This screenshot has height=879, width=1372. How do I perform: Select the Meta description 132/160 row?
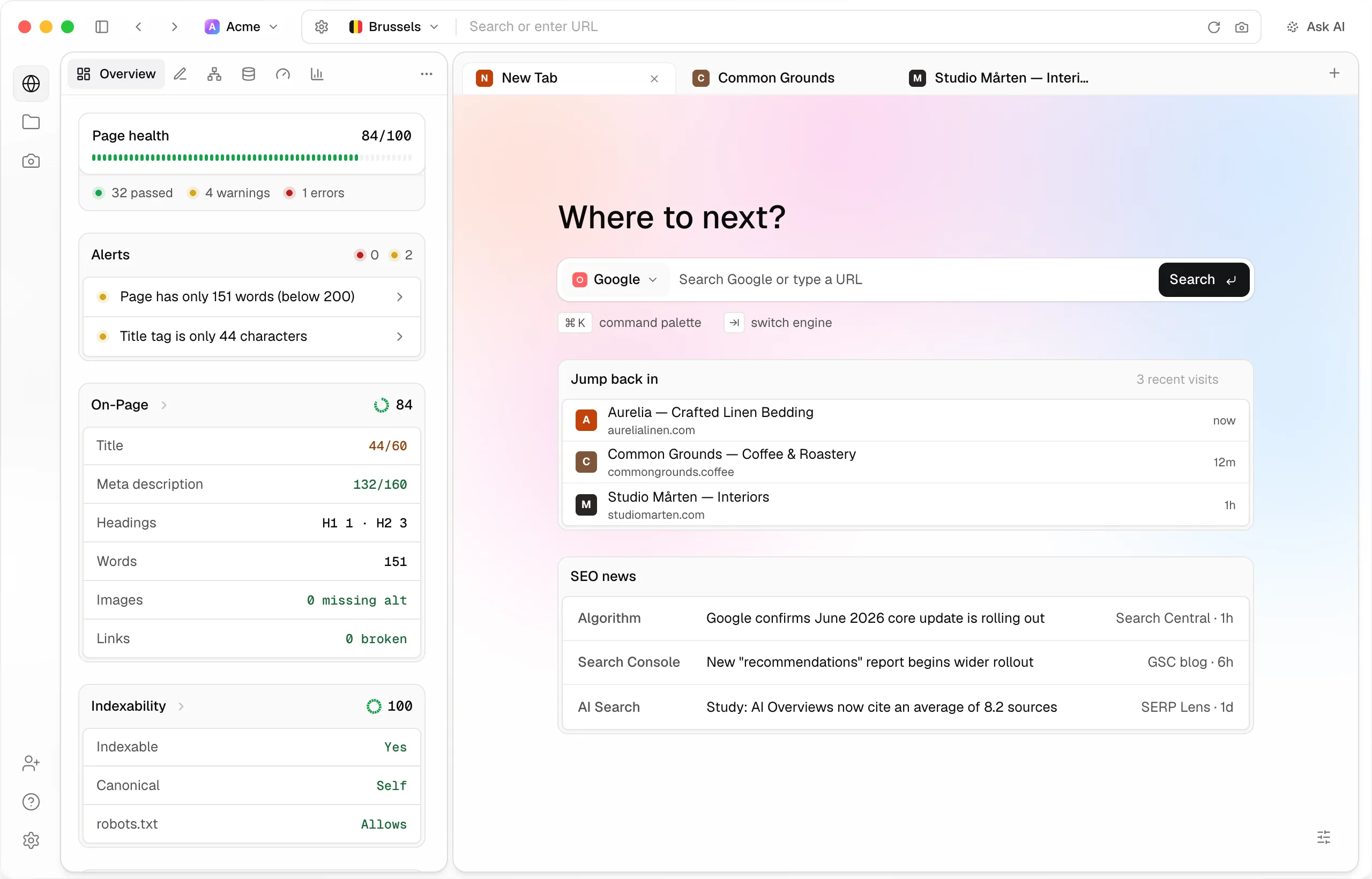point(252,484)
